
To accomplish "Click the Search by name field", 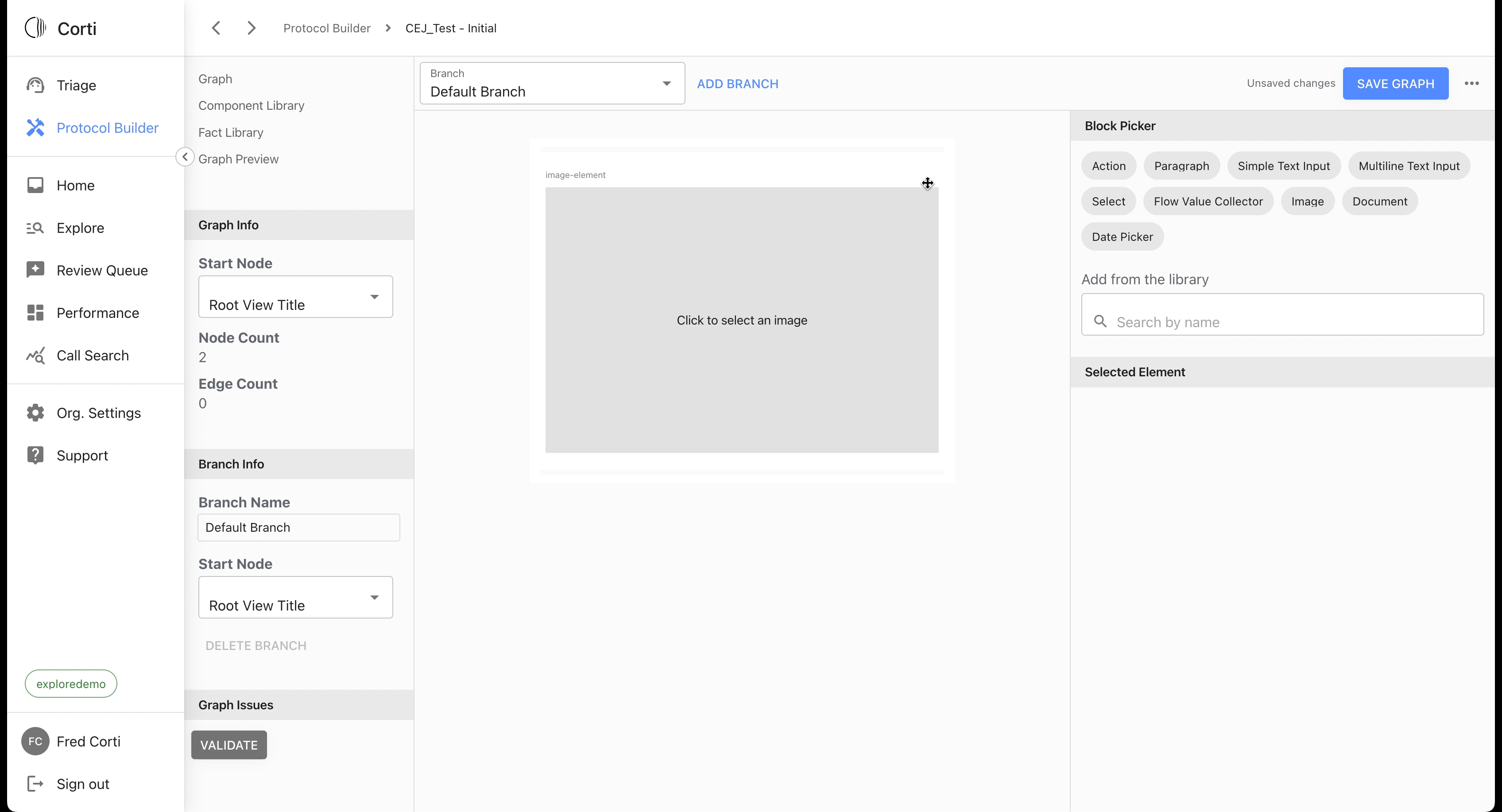I will pos(1283,322).
